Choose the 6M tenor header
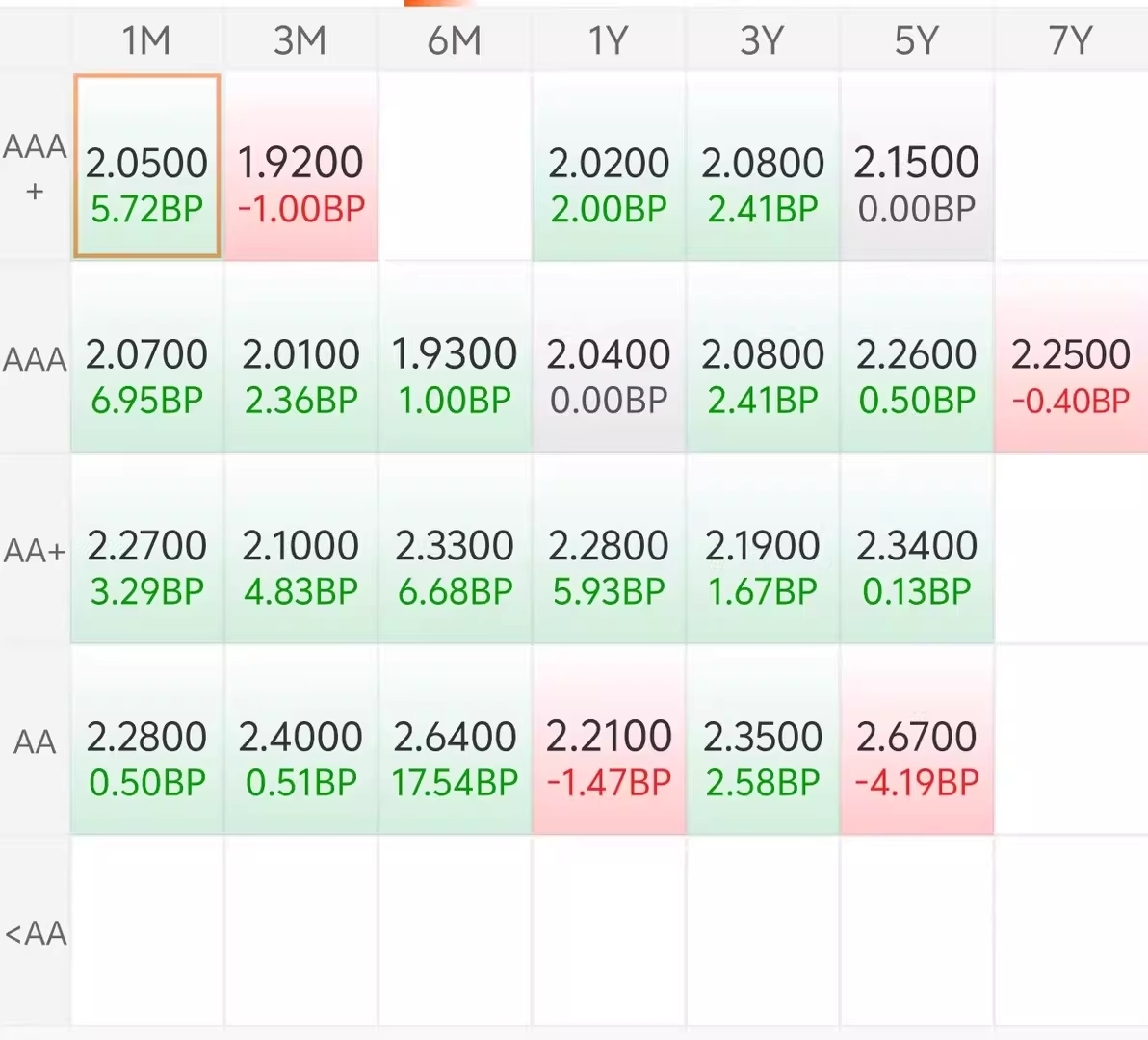Image resolution: width=1148 pixels, height=1040 pixels. pyautogui.click(x=455, y=39)
